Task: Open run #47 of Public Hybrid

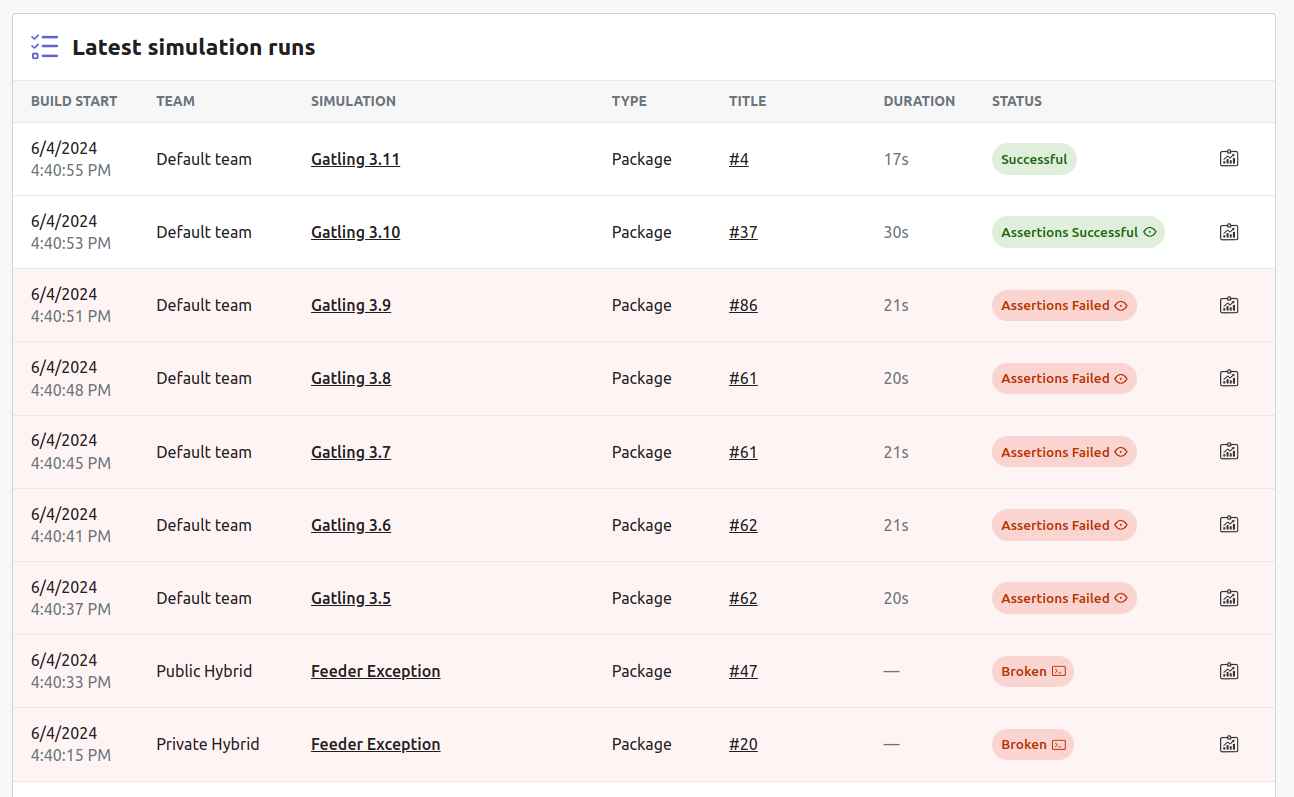Action: click(x=743, y=671)
